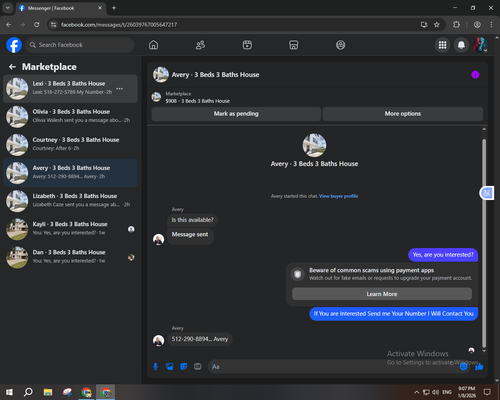500x400 pixels.
Task: Send a thumbs-up like
Action: 479,367
